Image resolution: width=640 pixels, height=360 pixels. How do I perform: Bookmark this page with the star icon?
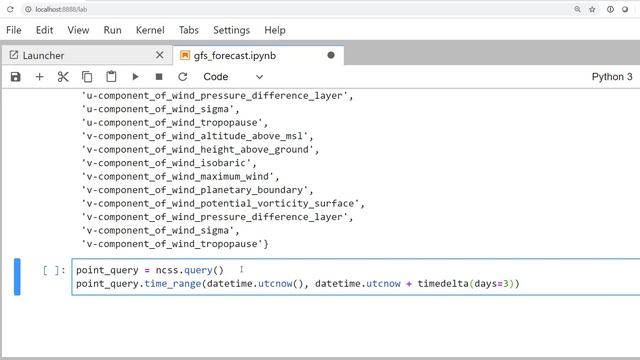[x=592, y=9]
